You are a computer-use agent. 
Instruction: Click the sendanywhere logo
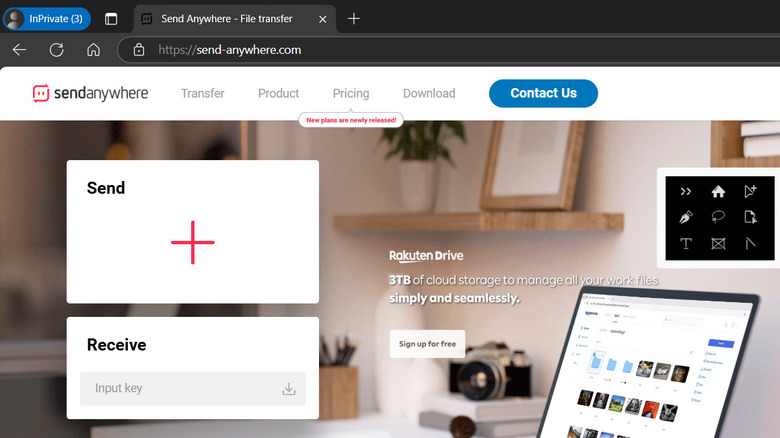coord(91,93)
